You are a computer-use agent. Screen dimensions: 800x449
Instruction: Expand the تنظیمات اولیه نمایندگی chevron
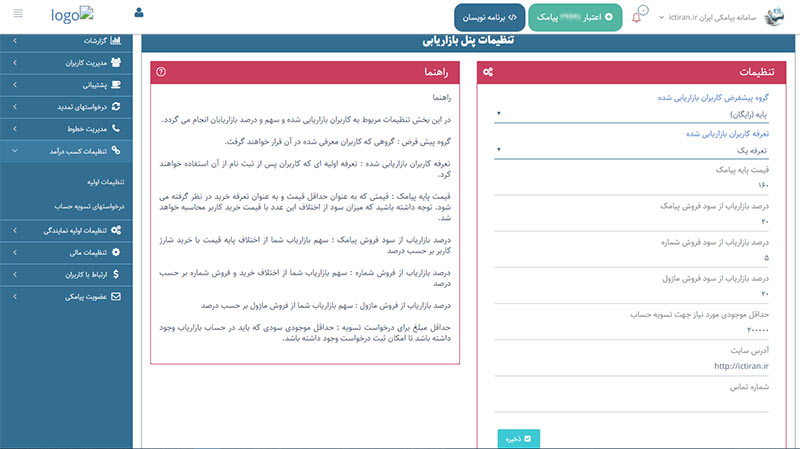(x=15, y=230)
